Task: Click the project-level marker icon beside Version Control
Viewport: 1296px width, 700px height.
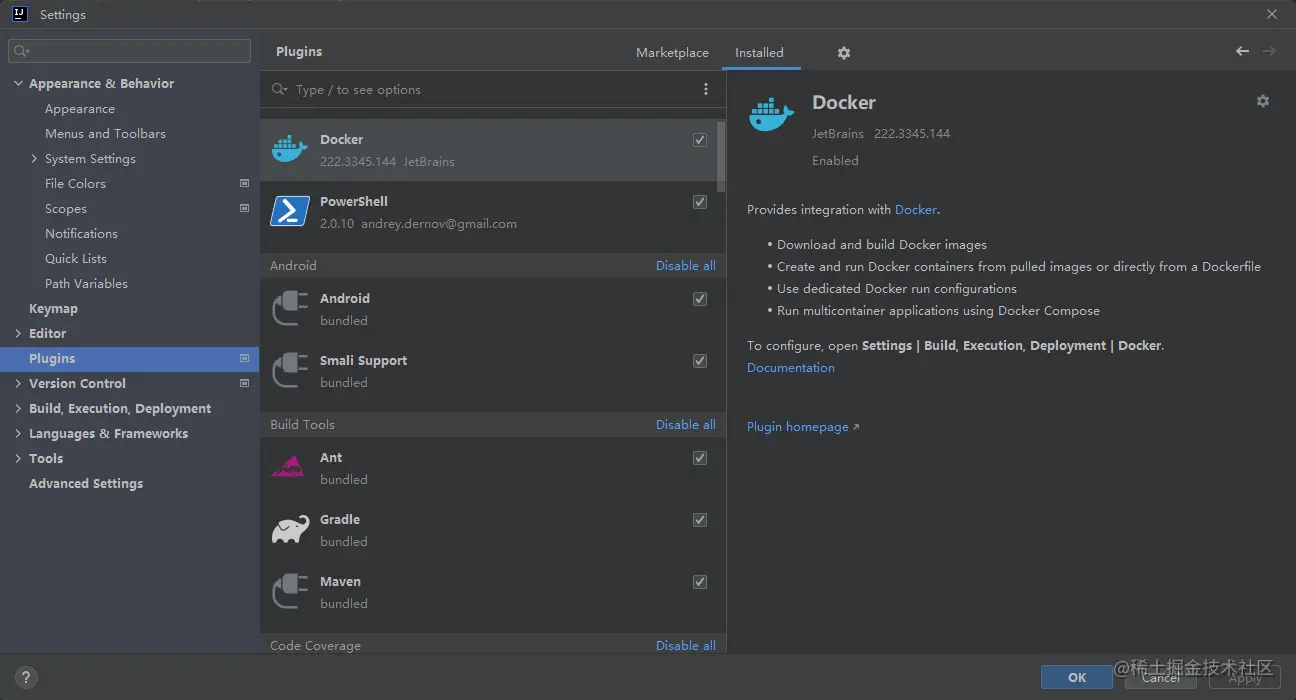Action: click(x=244, y=383)
